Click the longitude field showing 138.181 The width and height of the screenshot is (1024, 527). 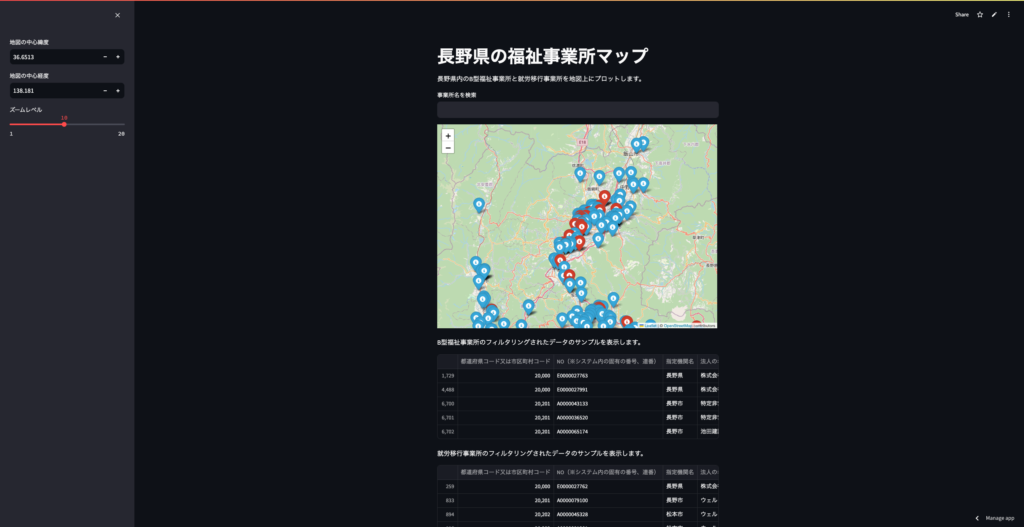pos(52,90)
